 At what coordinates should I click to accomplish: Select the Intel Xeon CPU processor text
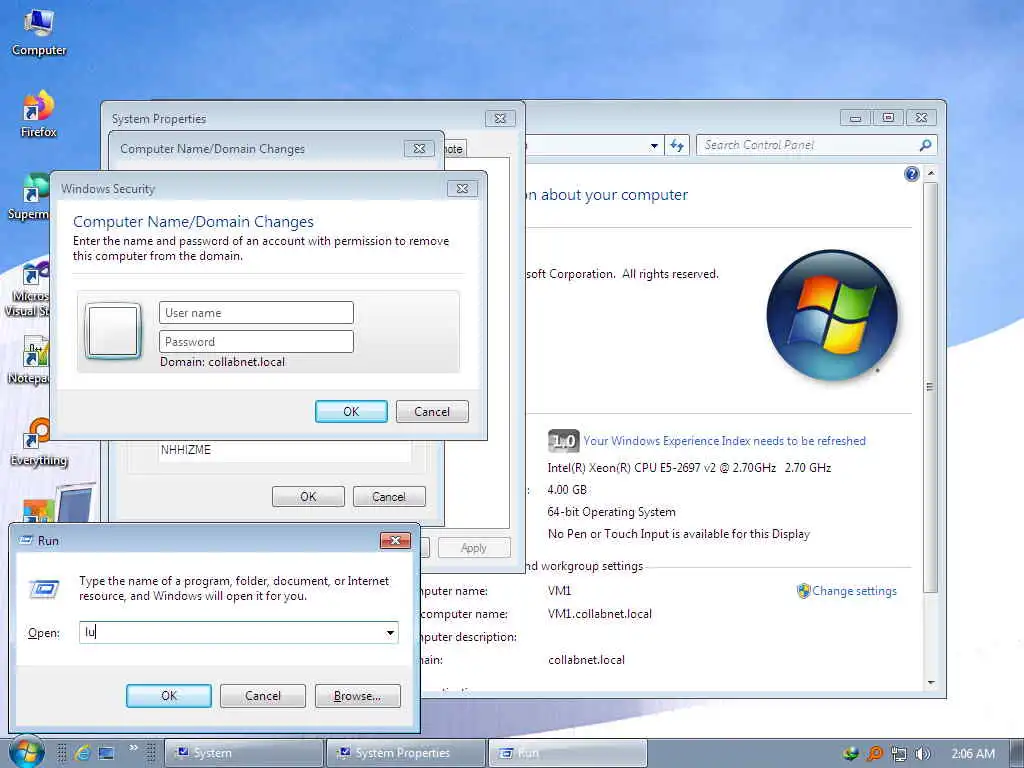[x=689, y=468]
